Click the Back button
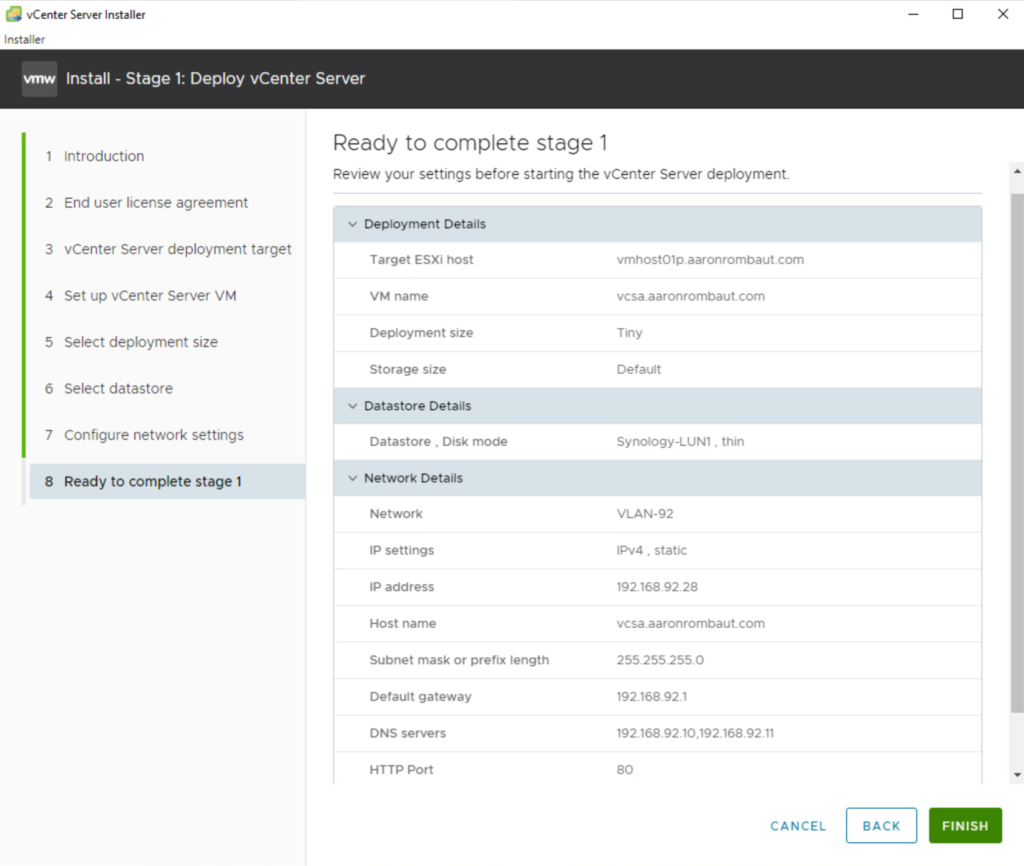The image size is (1024, 866). (x=881, y=826)
